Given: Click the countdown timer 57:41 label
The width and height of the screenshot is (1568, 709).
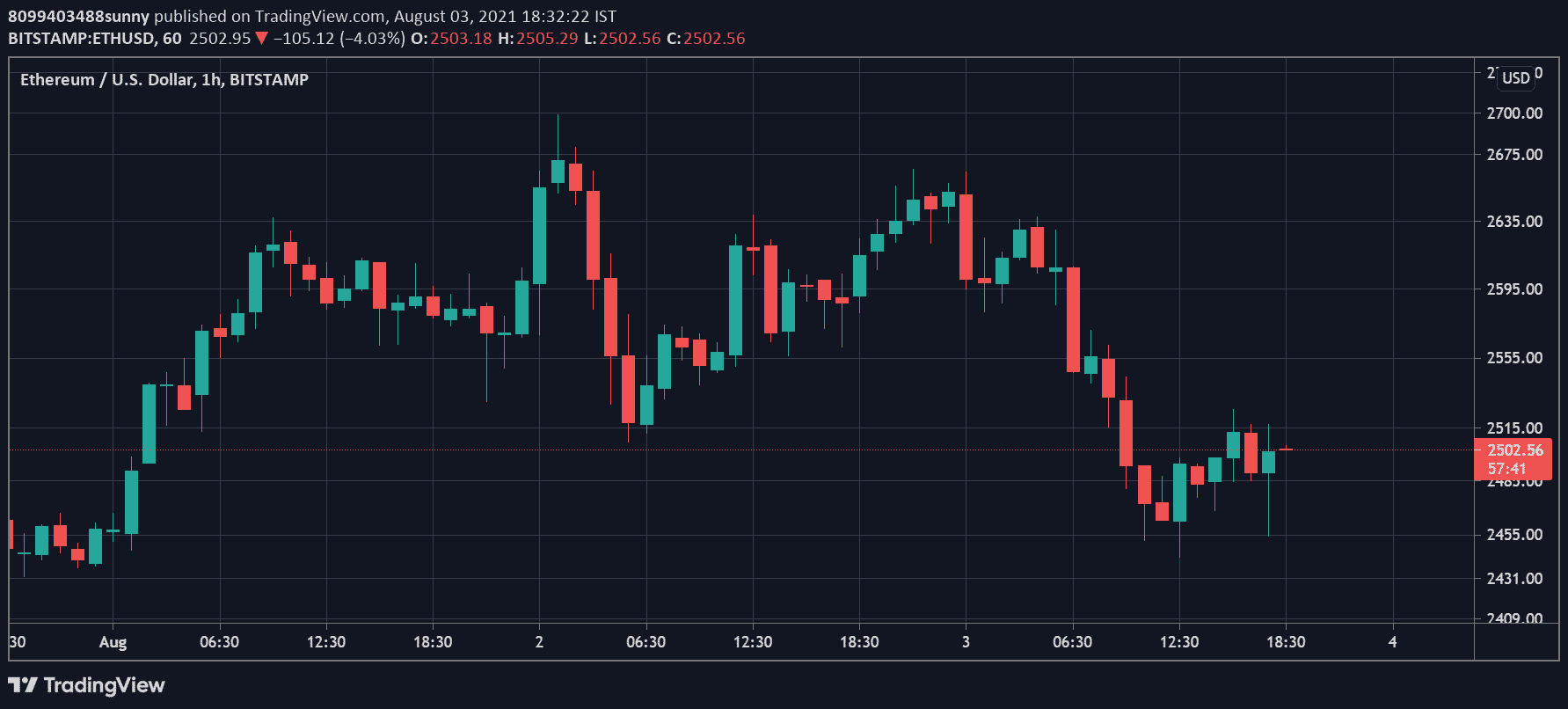Looking at the screenshot, I should pos(1507,469).
